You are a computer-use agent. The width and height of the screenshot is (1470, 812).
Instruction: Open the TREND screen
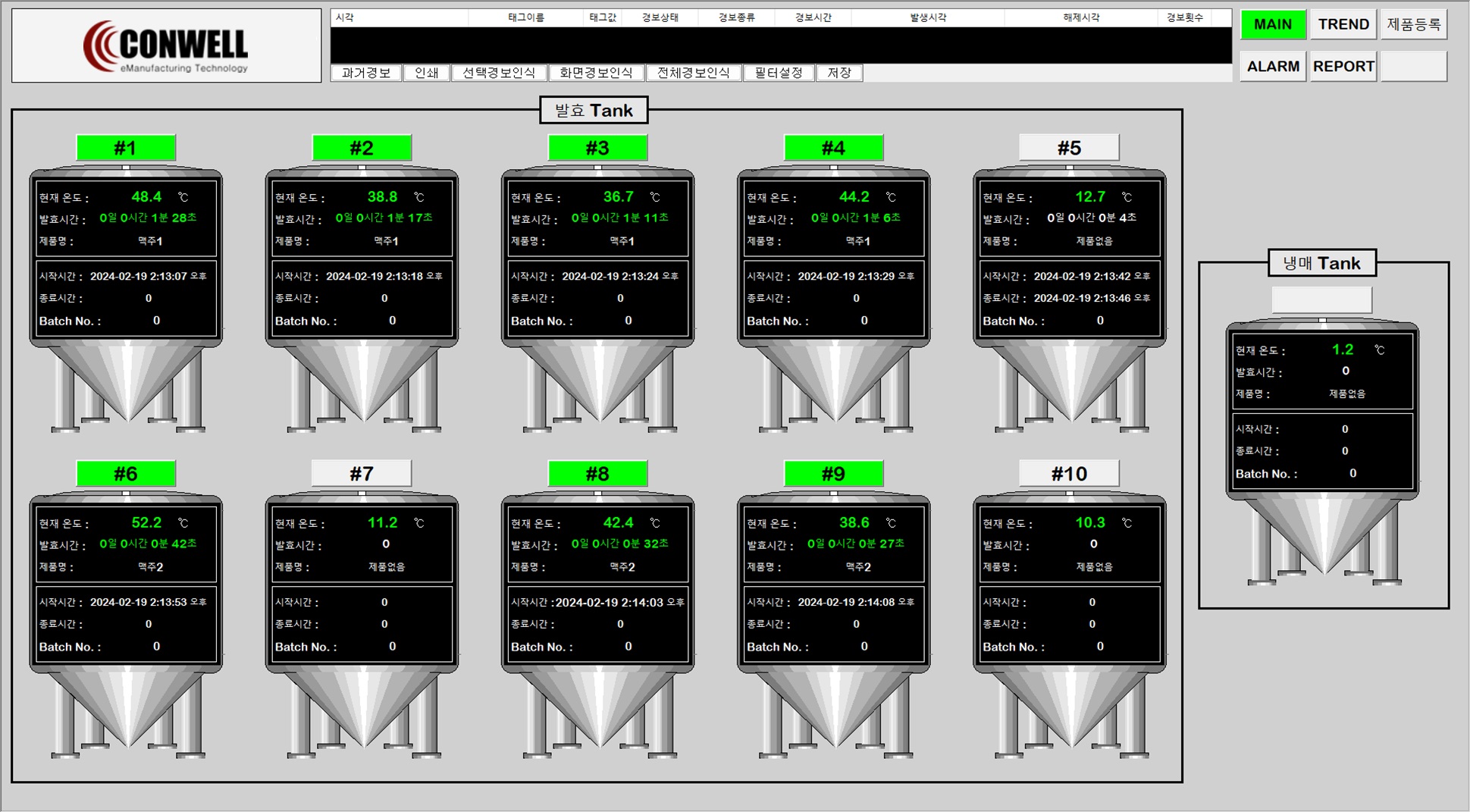coord(1343,24)
